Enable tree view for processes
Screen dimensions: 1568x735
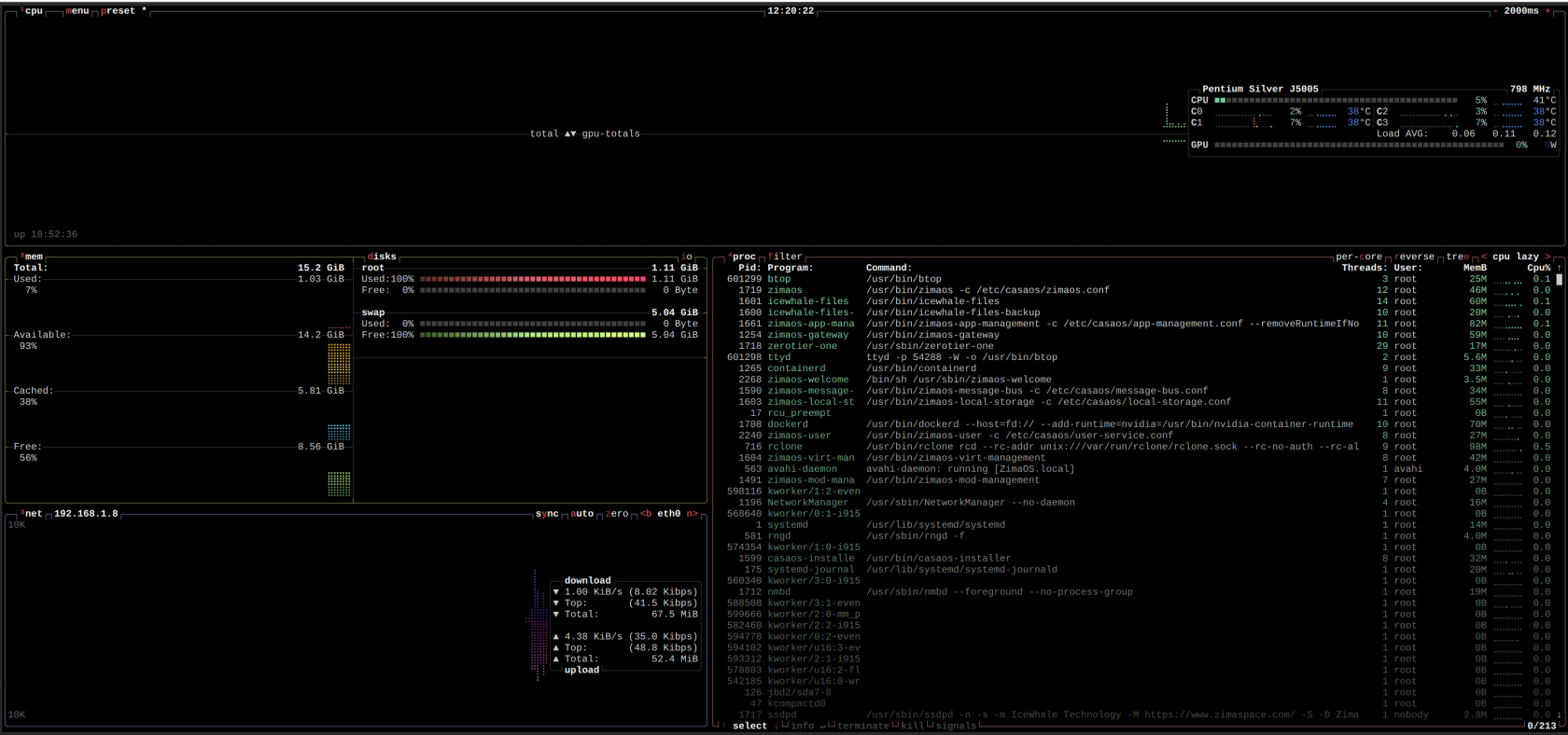pos(1457,257)
